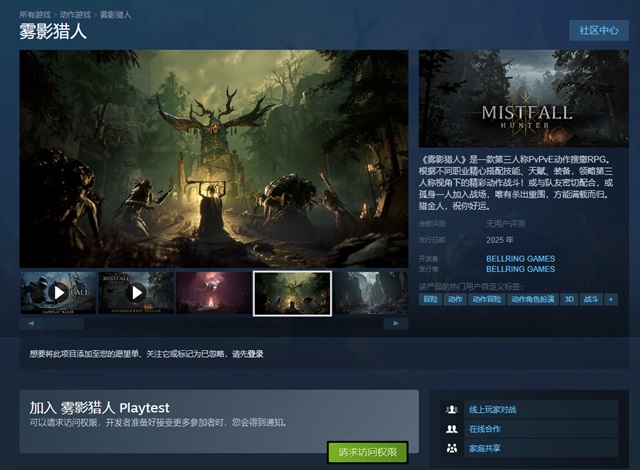Click the Mistfall Hunter header image
The width and height of the screenshot is (640, 470).
[x=524, y=99]
